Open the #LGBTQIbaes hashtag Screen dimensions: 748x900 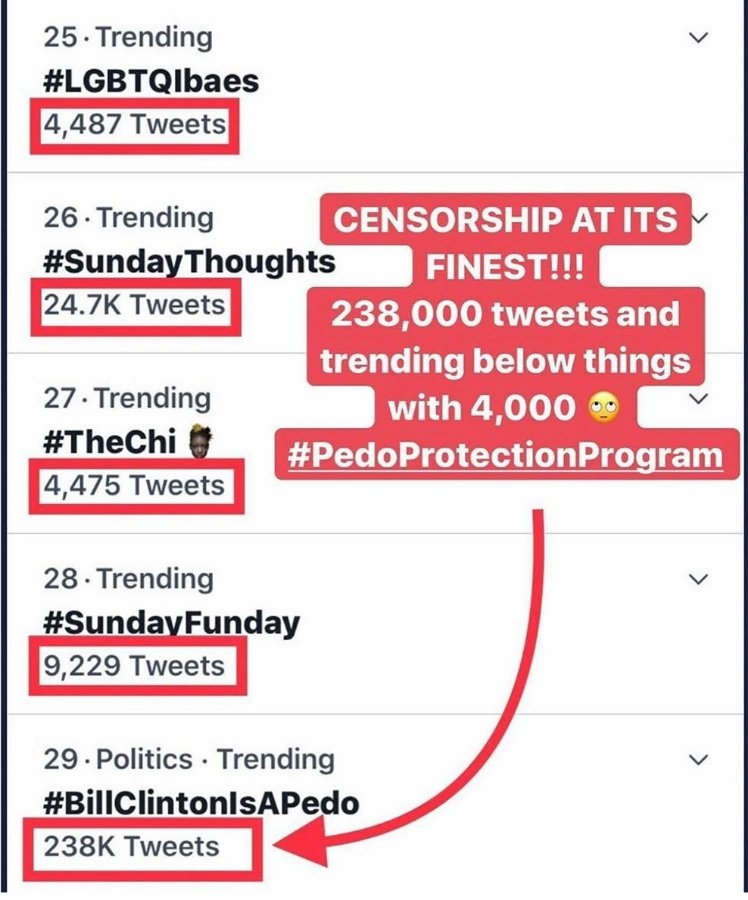tap(151, 81)
